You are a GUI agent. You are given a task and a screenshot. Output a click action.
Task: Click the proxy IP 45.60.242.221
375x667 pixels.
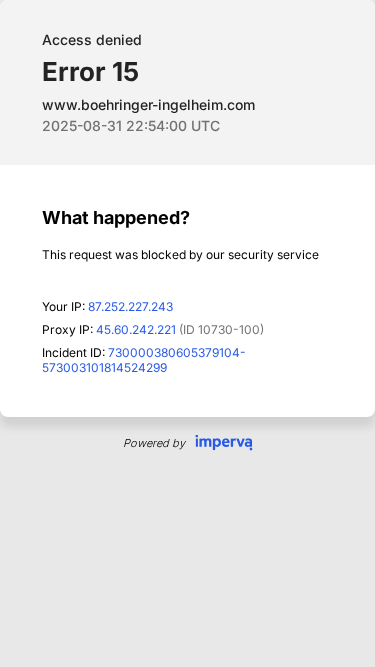136,330
